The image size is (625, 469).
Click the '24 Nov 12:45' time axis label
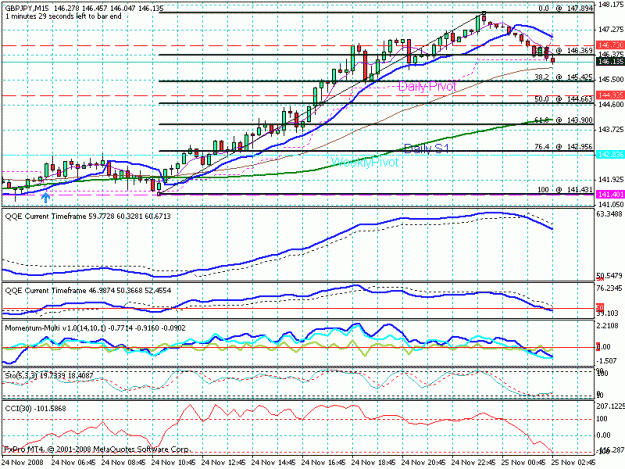pos(223,463)
